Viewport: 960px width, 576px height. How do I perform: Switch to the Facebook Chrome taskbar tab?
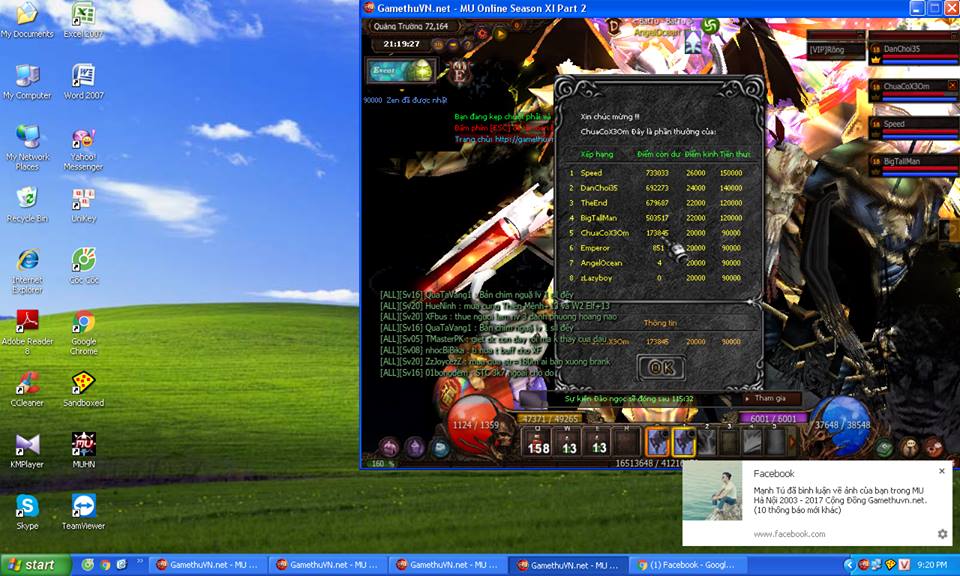(x=682, y=565)
